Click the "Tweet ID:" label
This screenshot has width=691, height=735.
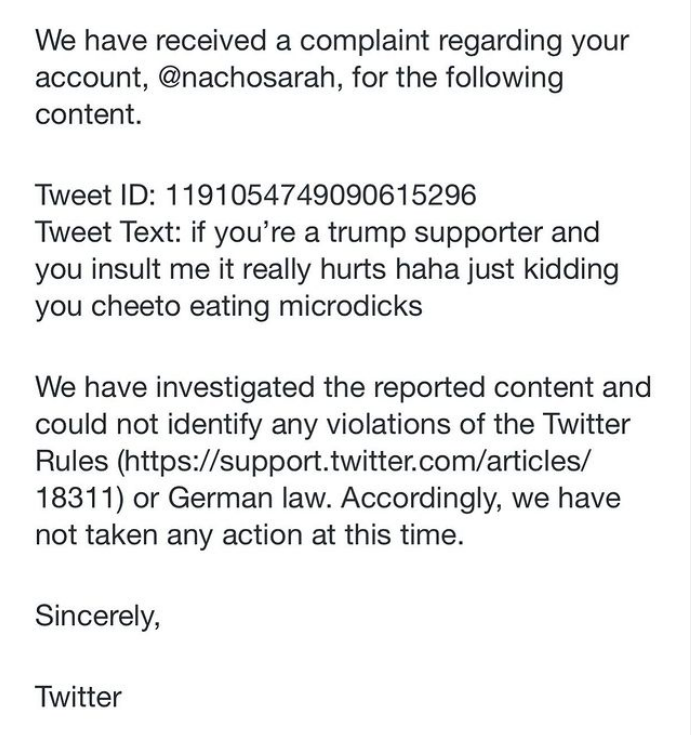(x=95, y=194)
